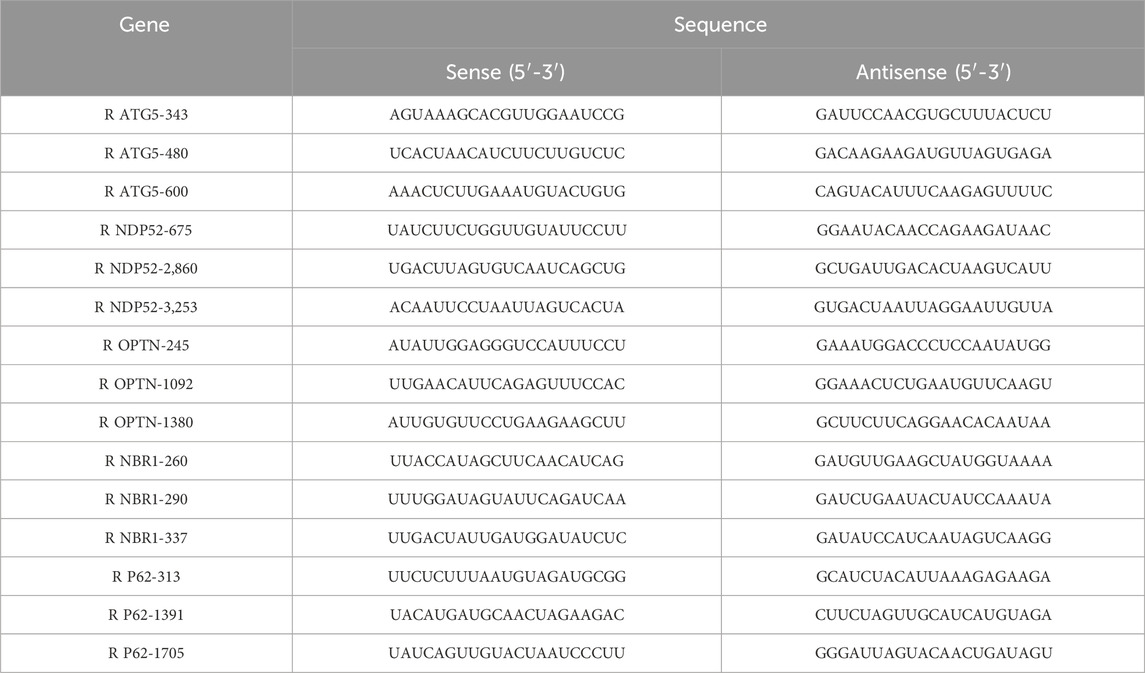Select the R NDP52-3,253 gene cell
This screenshot has height=673, width=1145.
[x=146, y=307]
